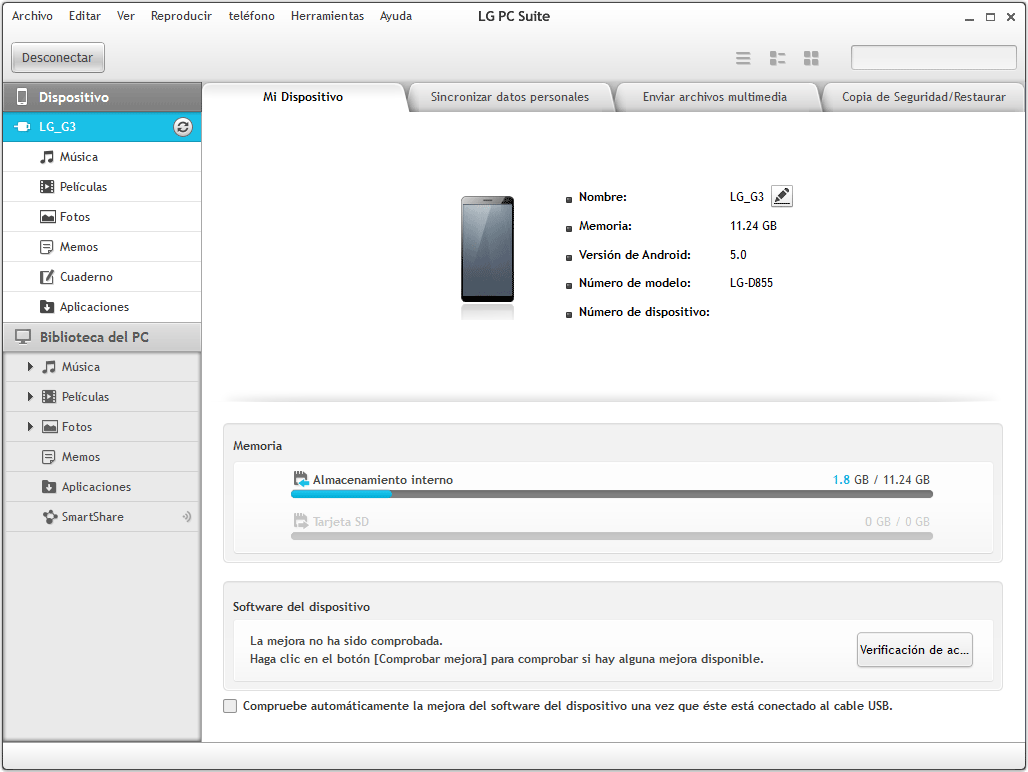Click 'La mejora no ha sido comprobada.' text
This screenshot has width=1028, height=772.
(346, 641)
